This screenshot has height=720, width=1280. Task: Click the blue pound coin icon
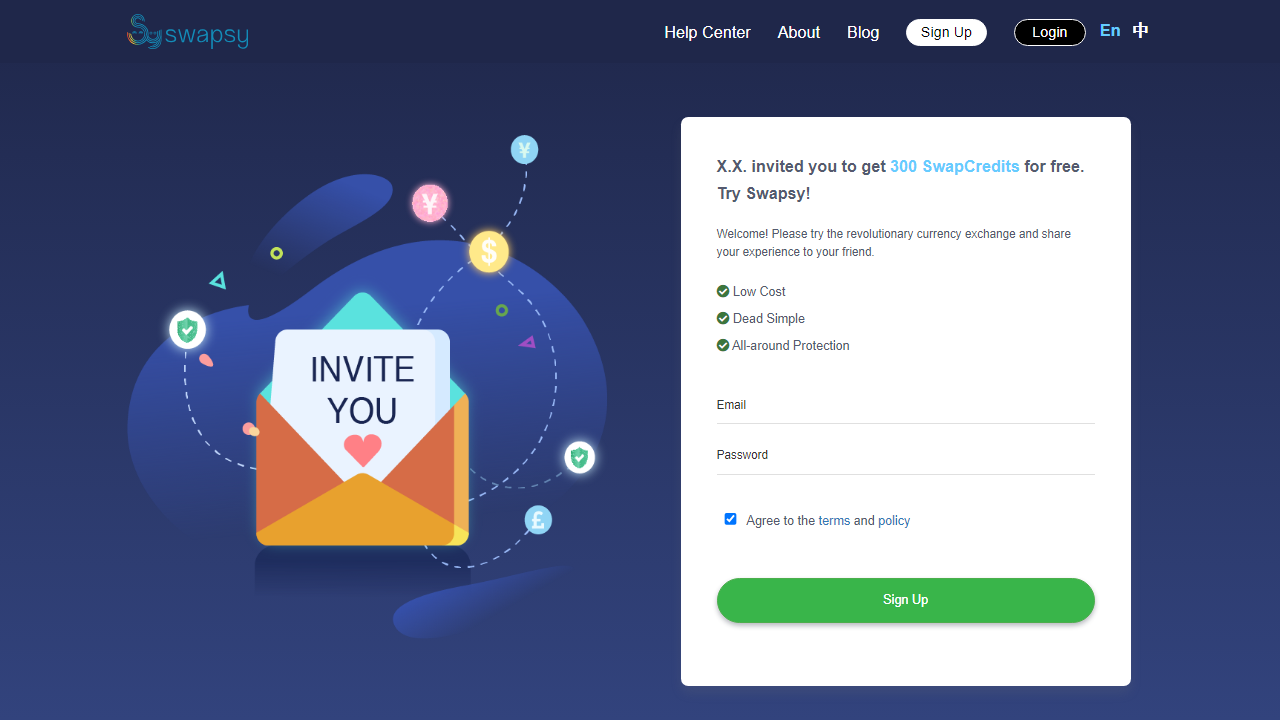click(x=538, y=520)
